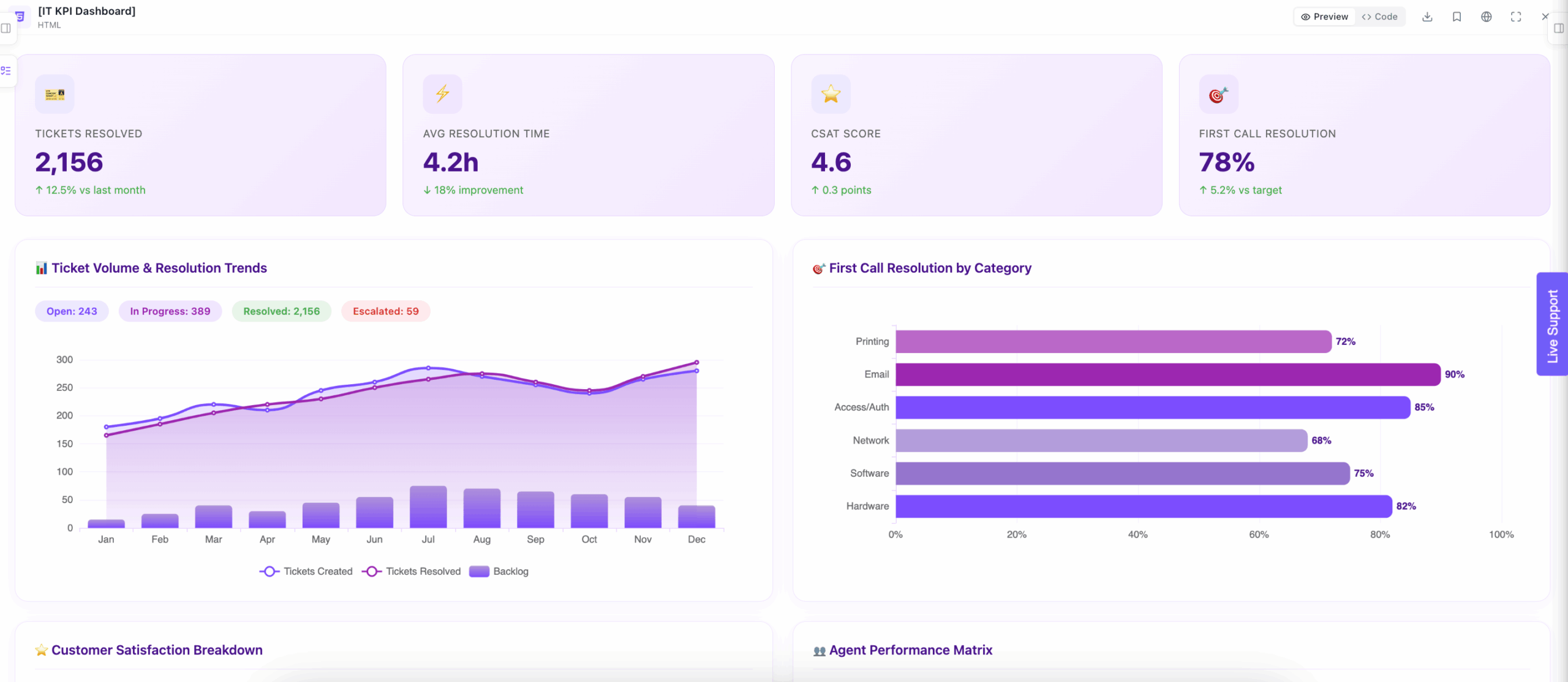Screen dimensions: 1568x682
Task: Click the download icon in top toolbar
Action: tap(1427, 17)
